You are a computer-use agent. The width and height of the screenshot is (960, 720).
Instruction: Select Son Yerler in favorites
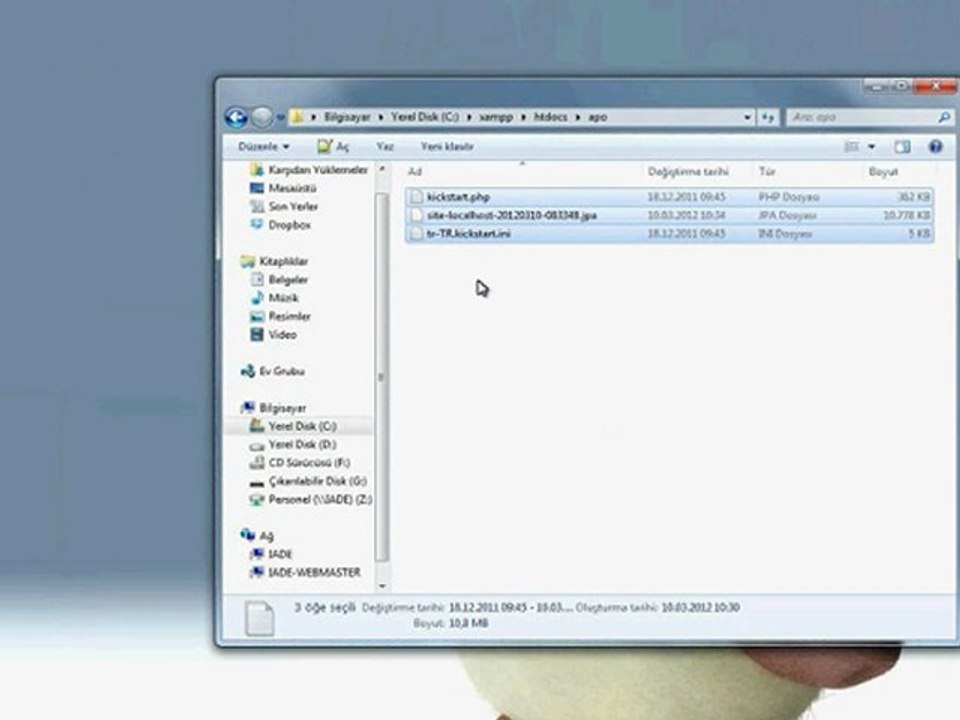(284, 206)
